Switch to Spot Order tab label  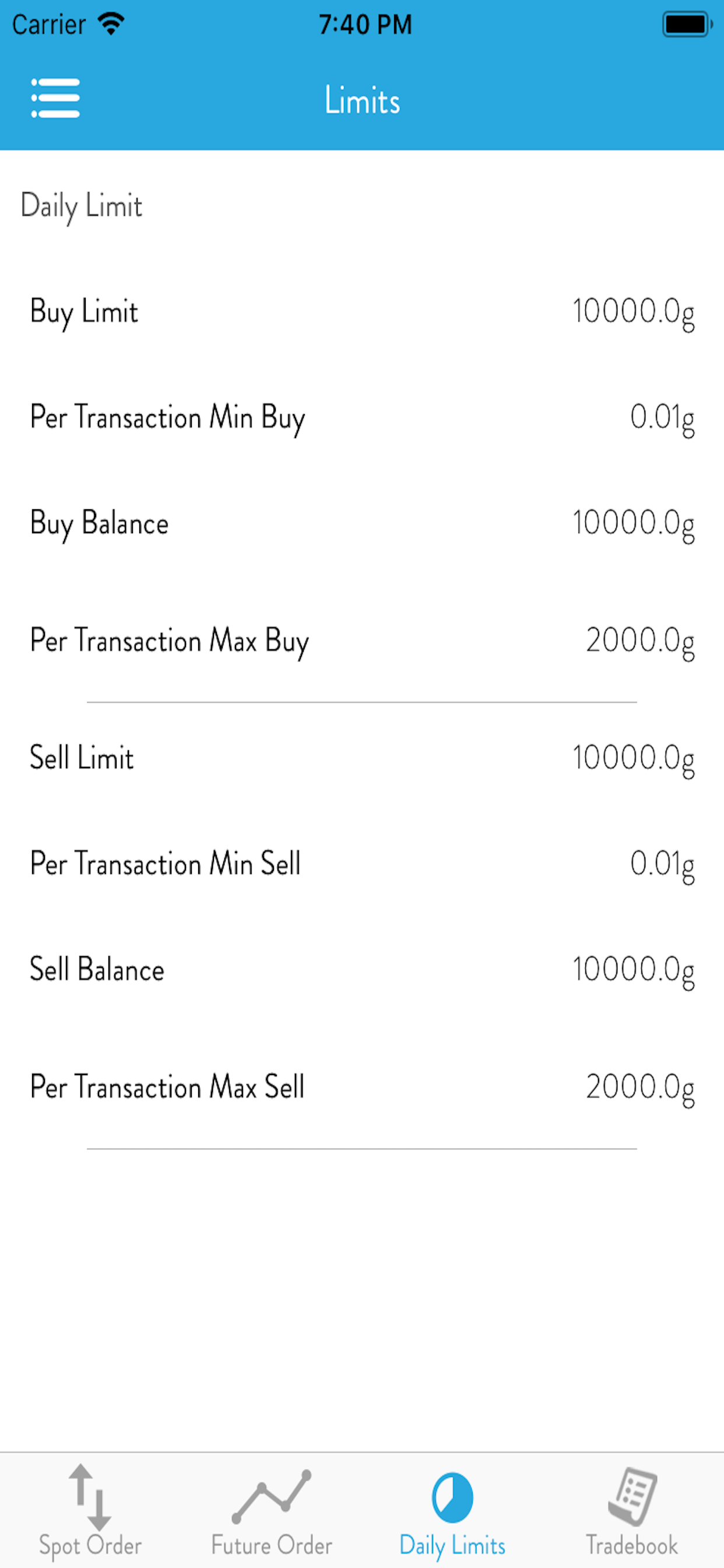tap(90, 1546)
